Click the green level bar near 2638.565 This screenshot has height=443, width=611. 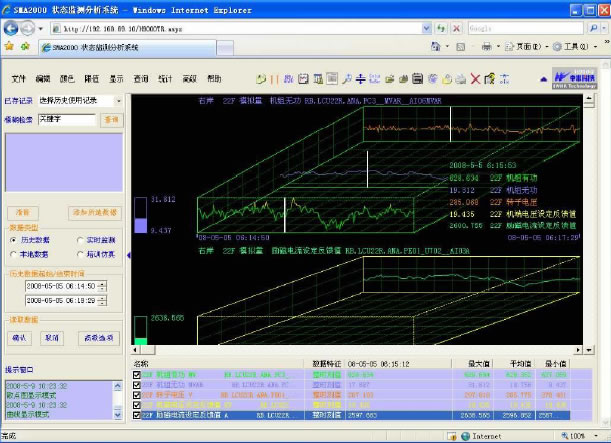140,330
